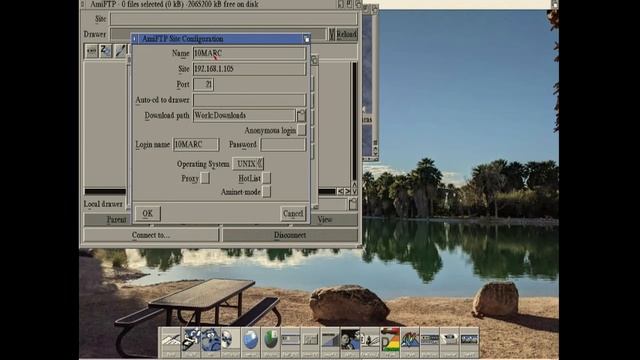Enable the Aminet-mode checkbox

pos(266,192)
